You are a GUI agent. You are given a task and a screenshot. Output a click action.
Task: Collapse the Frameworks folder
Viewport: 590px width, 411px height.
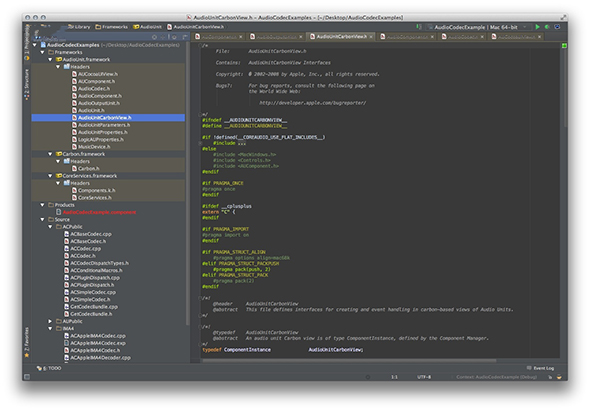tap(43, 52)
